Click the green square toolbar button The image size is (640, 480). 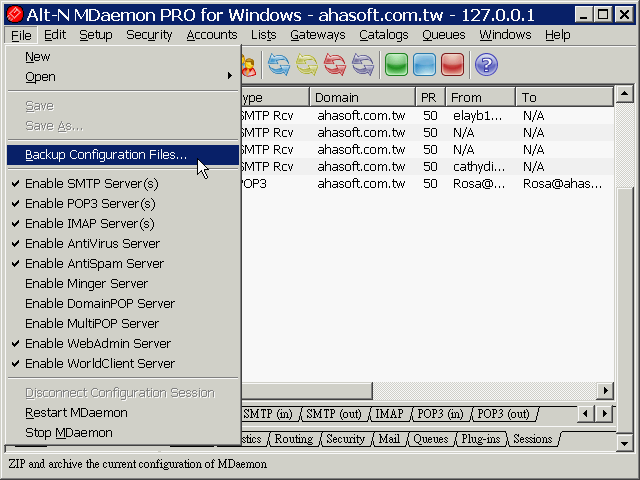[x=396, y=64]
